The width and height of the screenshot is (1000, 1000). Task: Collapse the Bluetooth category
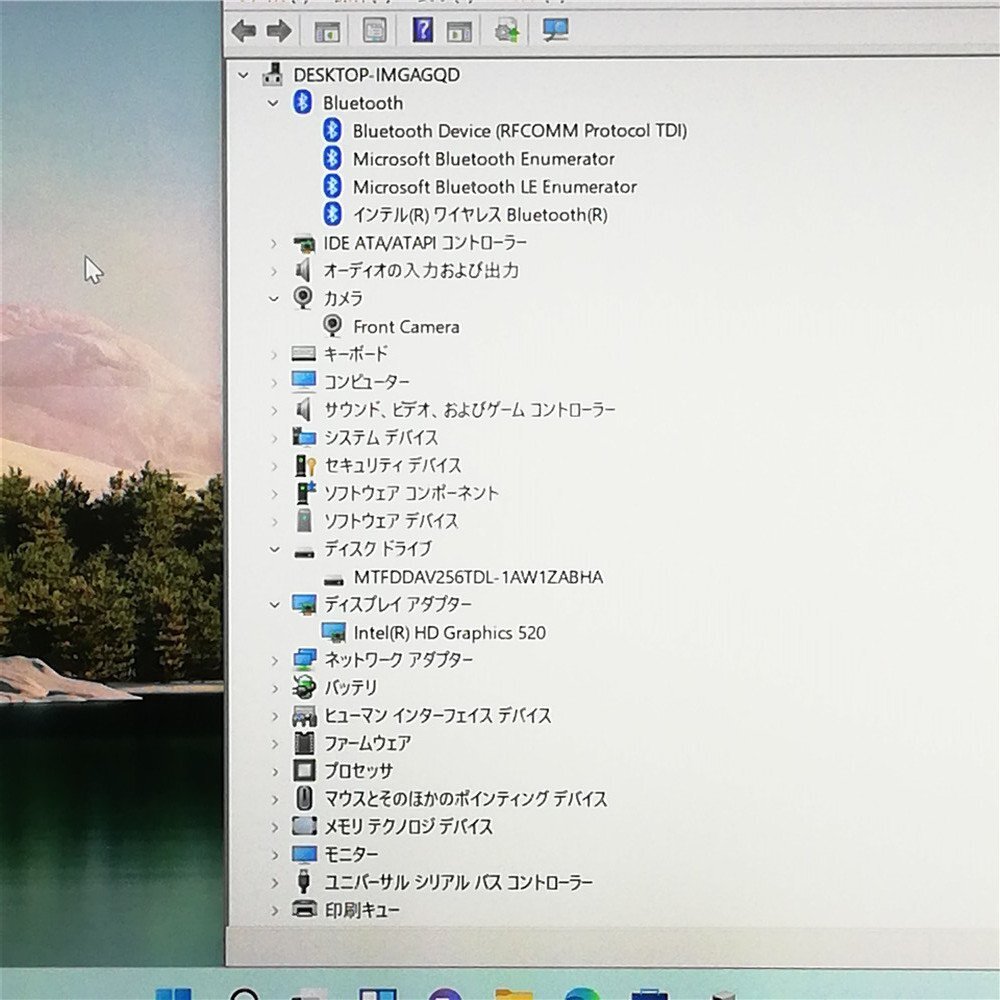click(x=274, y=103)
